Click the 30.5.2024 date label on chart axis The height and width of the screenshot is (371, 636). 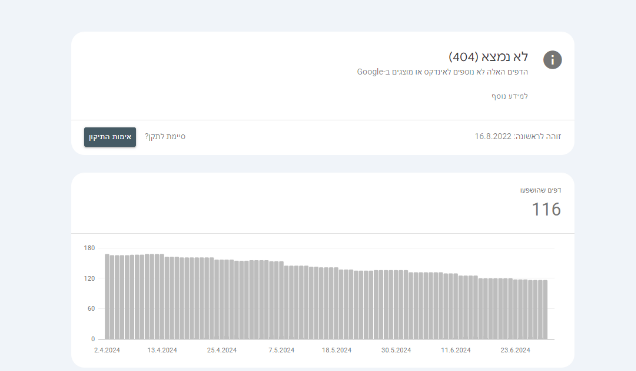pyautogui.click(x=396, y=350)
